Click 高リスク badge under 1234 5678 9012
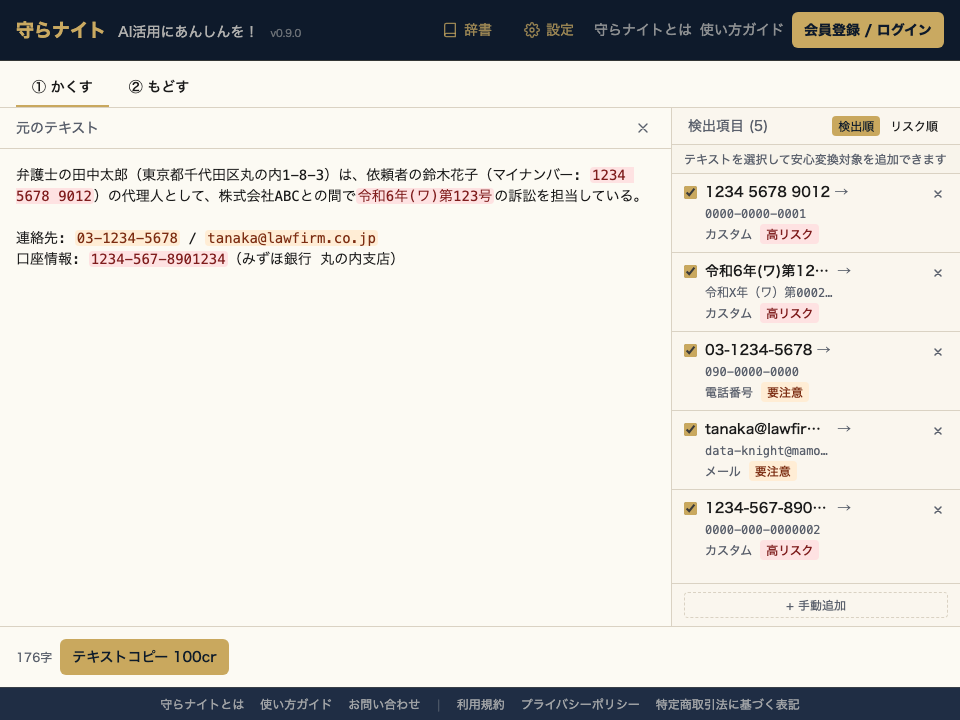This screenshot has width=960, height=720. click(789, 234)
